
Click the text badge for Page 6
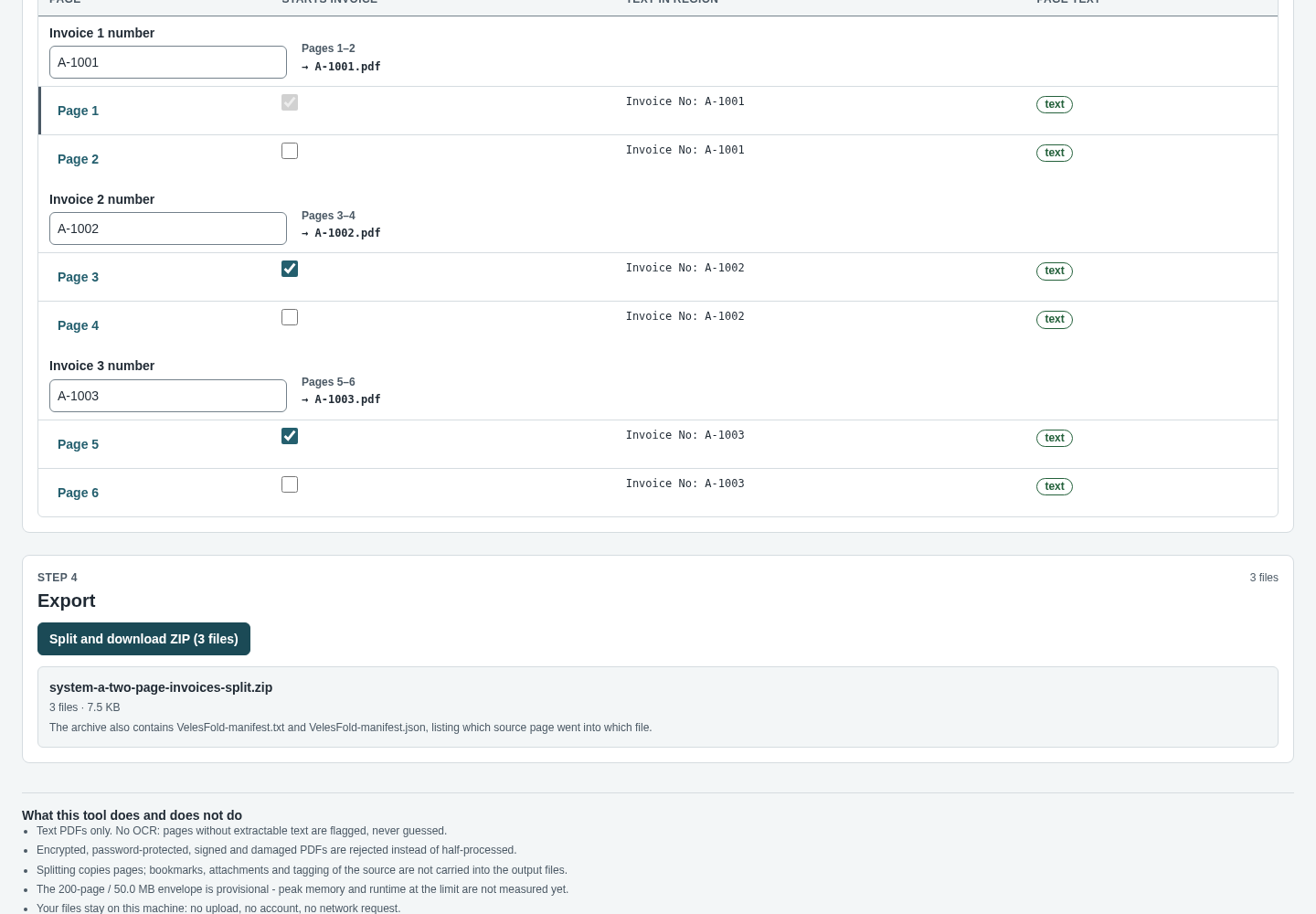(x=1055, y=486)
